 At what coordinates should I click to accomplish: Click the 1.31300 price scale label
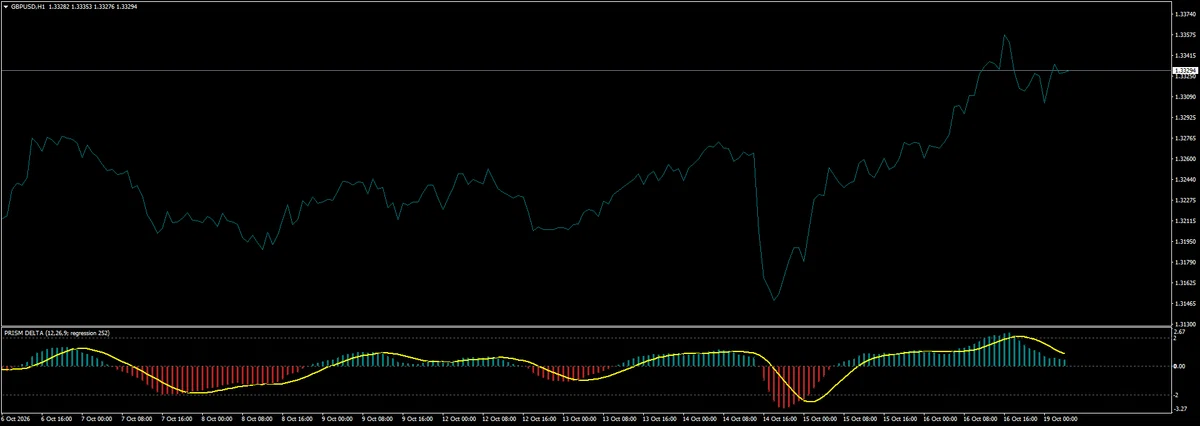click(1184, 324)
